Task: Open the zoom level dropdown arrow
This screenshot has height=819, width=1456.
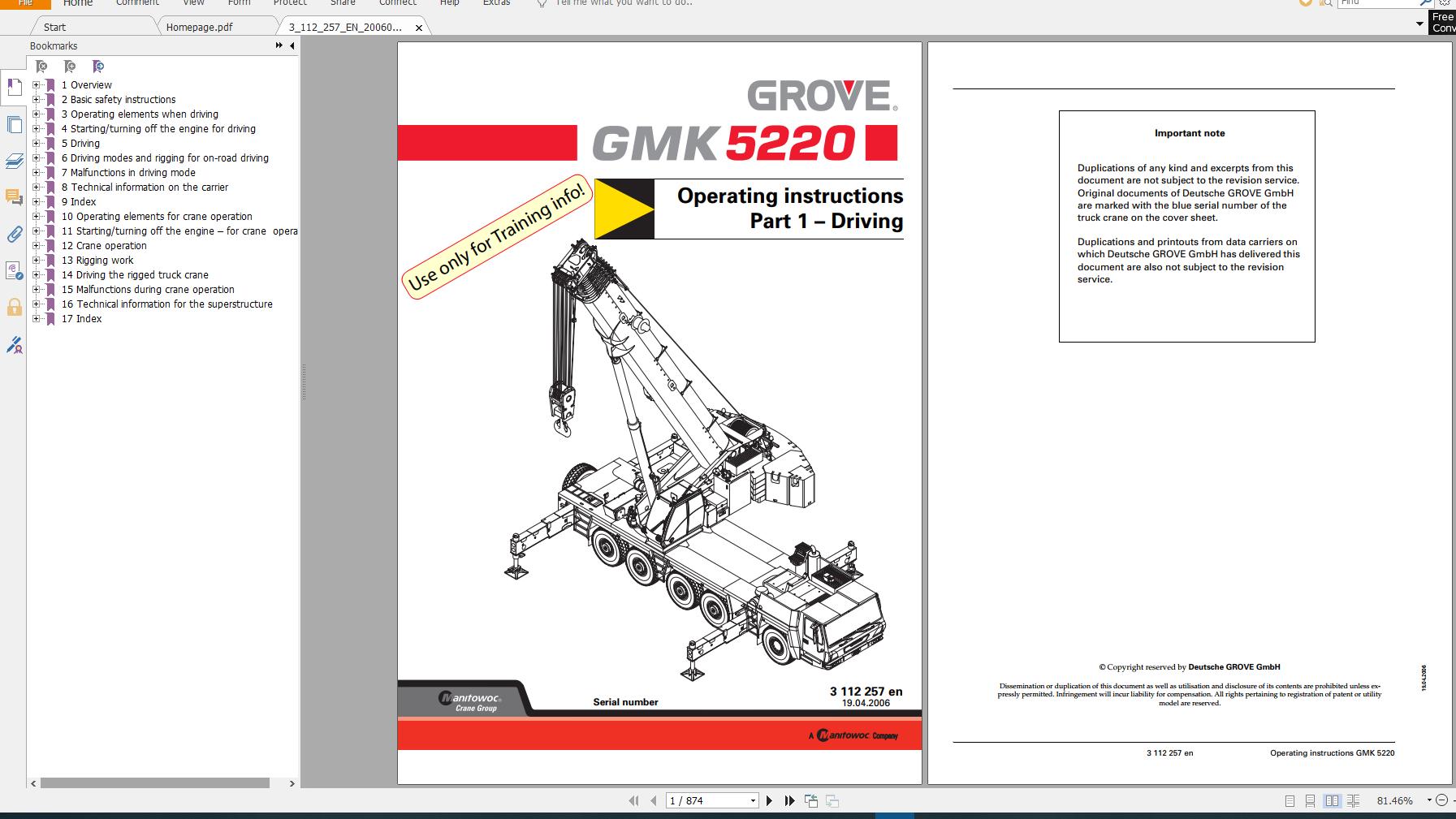Action: [x=1428, y=801]
